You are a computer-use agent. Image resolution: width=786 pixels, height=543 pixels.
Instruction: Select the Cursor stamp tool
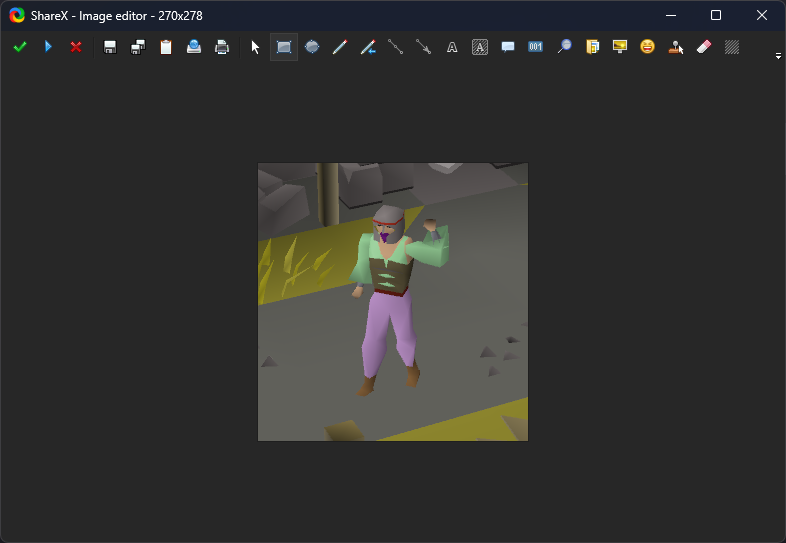click(676, 47)
